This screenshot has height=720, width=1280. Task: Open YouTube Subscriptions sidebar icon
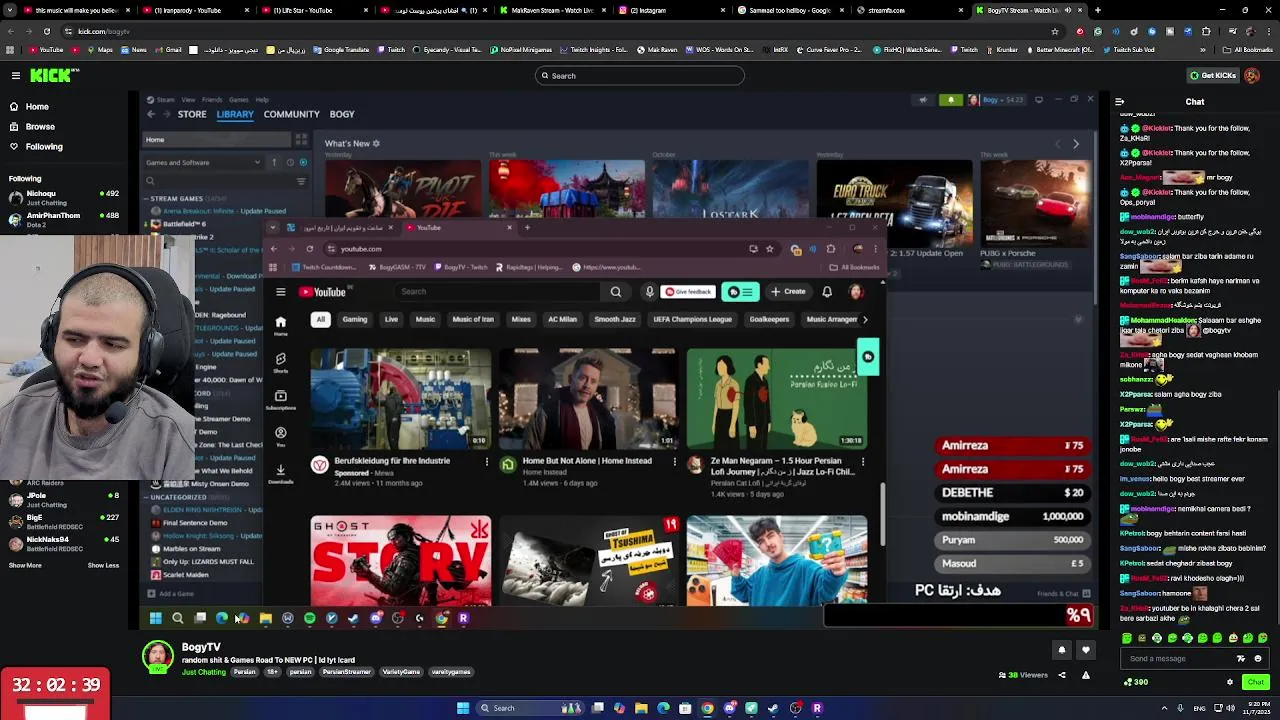[x=281, y=399]
